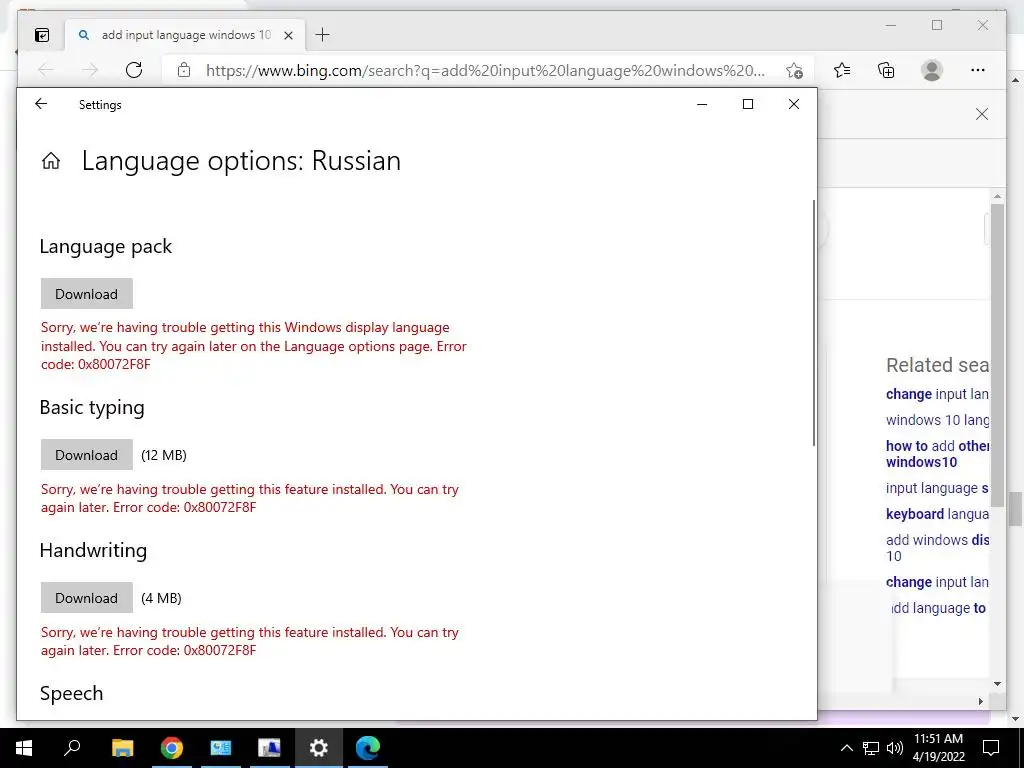Go back in Edge browser
1024x768 pixels.
[x=46, y=70]
